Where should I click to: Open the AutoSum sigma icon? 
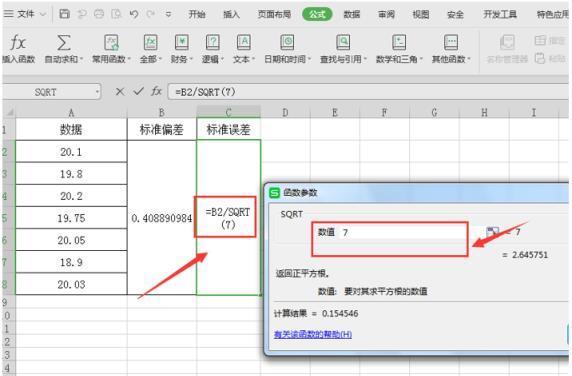tap(63, 43)
